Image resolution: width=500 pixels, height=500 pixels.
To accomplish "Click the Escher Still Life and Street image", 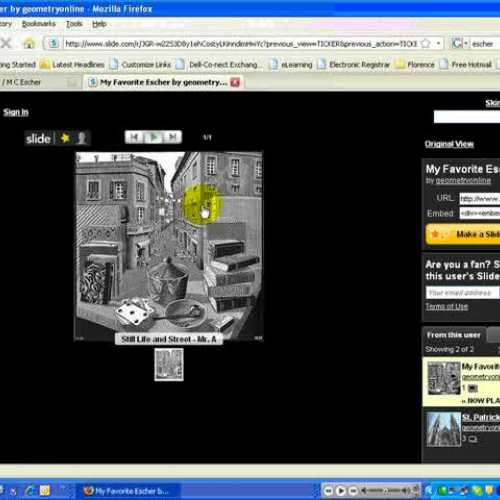I will 169,246.
